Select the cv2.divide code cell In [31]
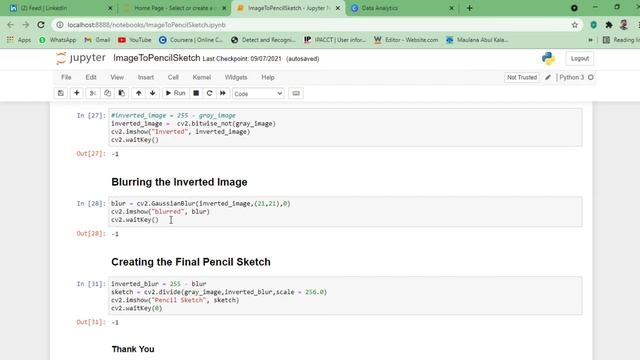 [345, 296]
